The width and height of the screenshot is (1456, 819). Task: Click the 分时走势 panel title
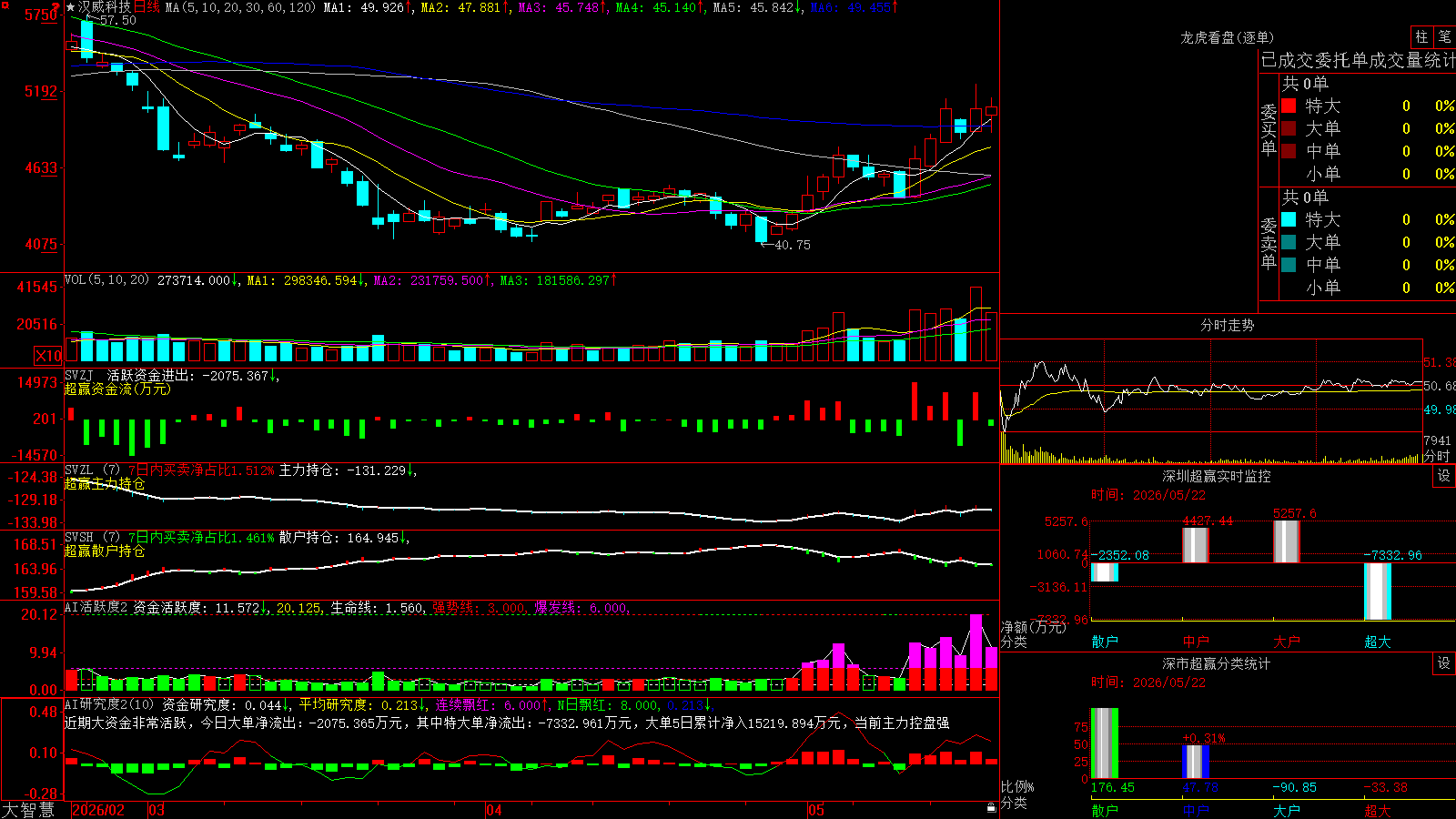(1227, 325)
